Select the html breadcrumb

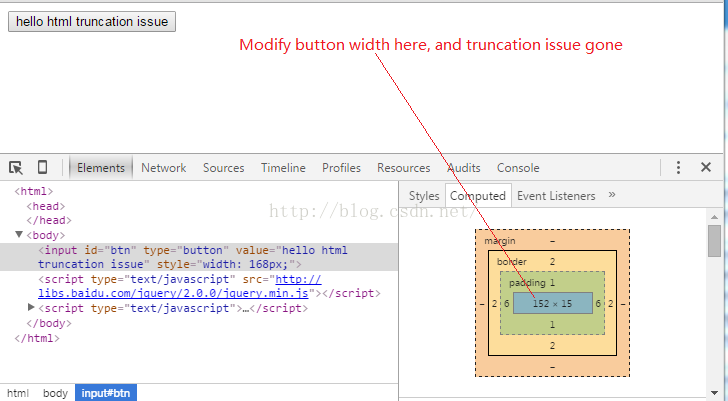pyautogui.click(x=18, y=393)
